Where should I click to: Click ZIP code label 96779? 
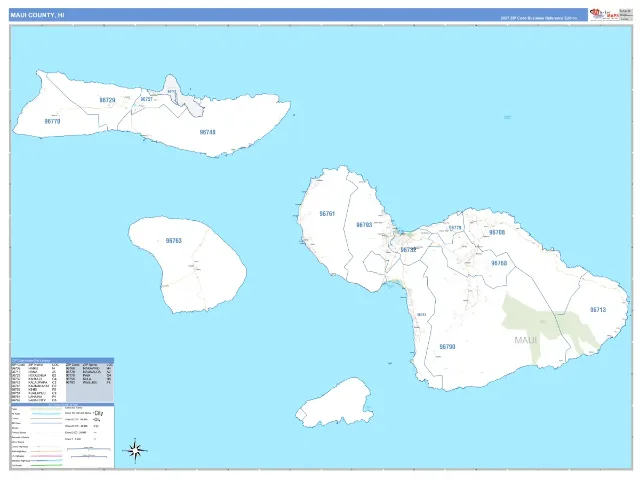click(x=455, y=228)
